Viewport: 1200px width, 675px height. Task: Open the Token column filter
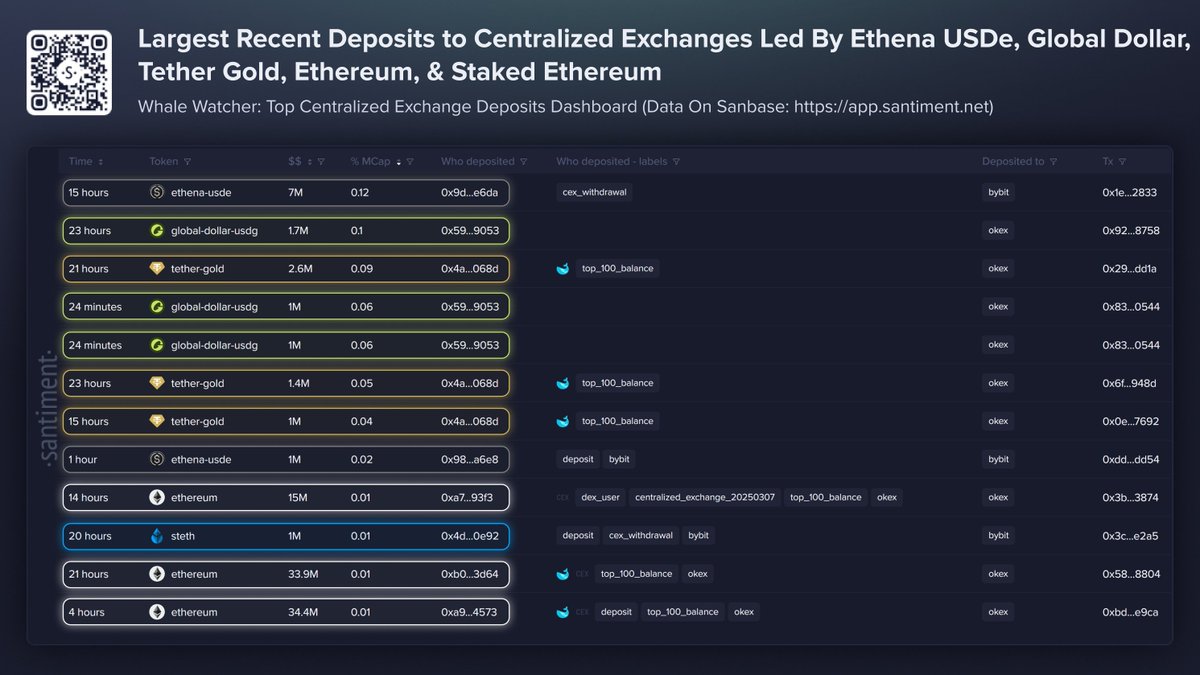pos(188,161)
